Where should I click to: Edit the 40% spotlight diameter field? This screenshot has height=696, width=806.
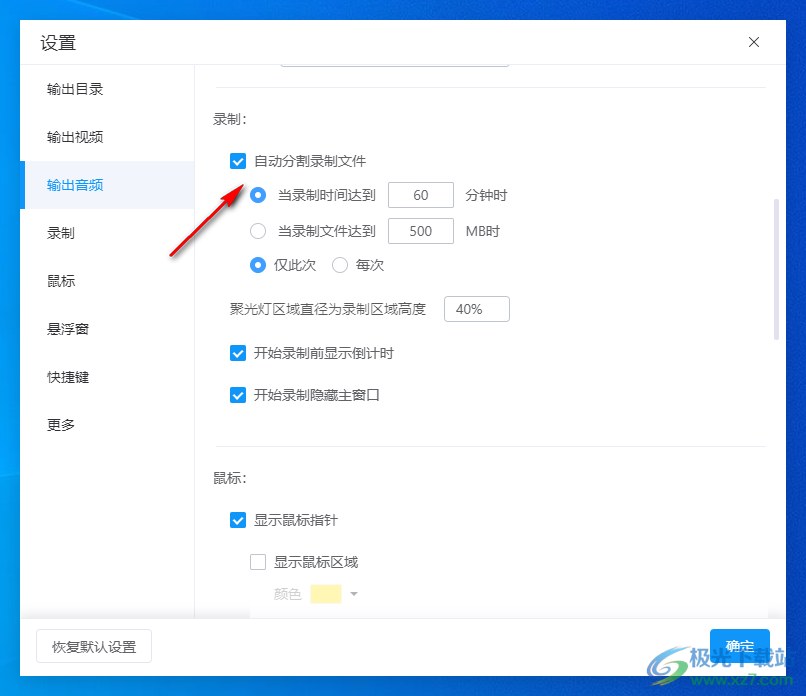click(477, 309)
